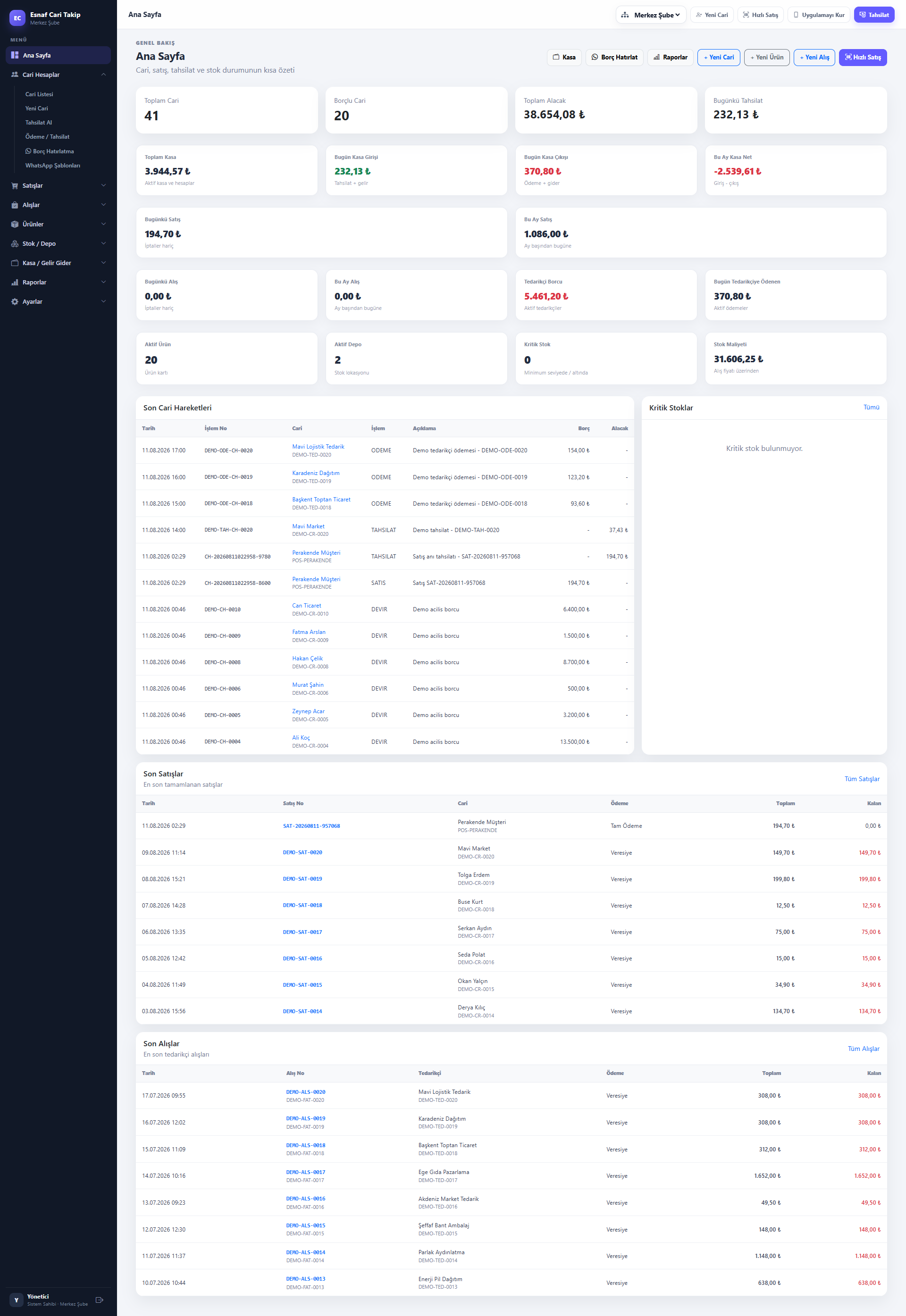Open the Tüm Satışlar link
906x1316 pixels.
pos(862,779)
